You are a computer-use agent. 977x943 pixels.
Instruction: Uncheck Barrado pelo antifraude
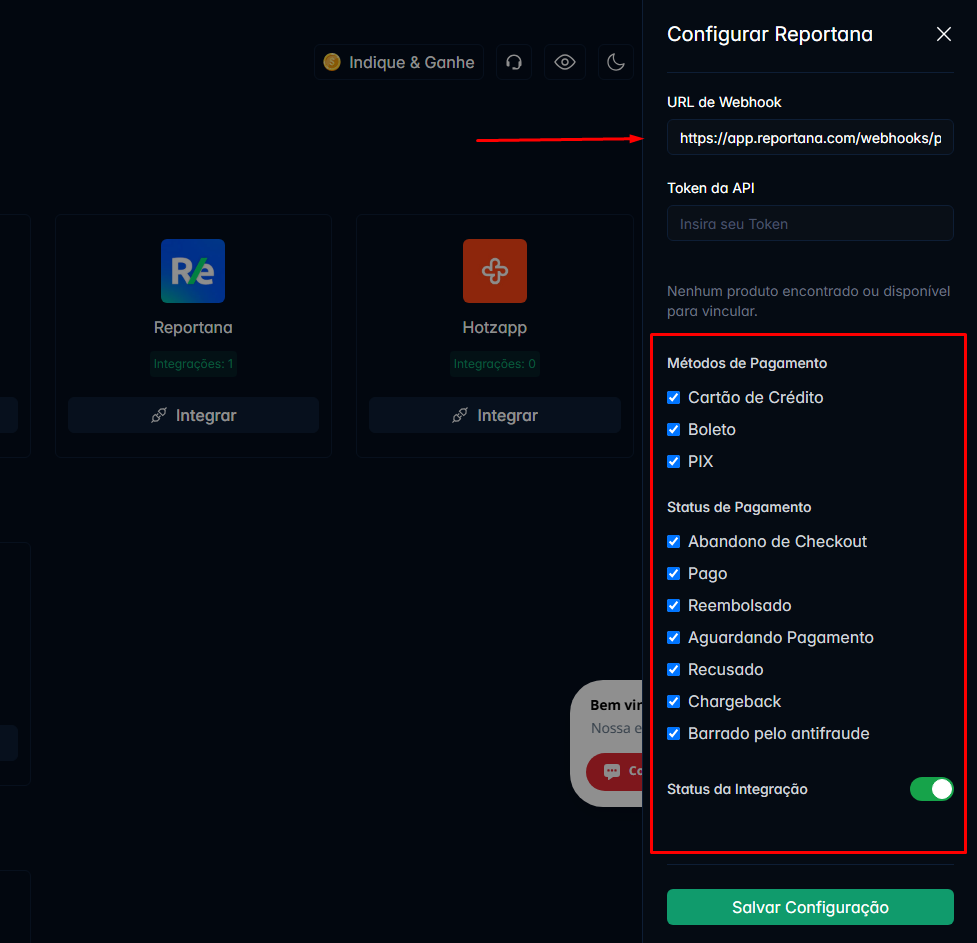(x=674, y=734)
